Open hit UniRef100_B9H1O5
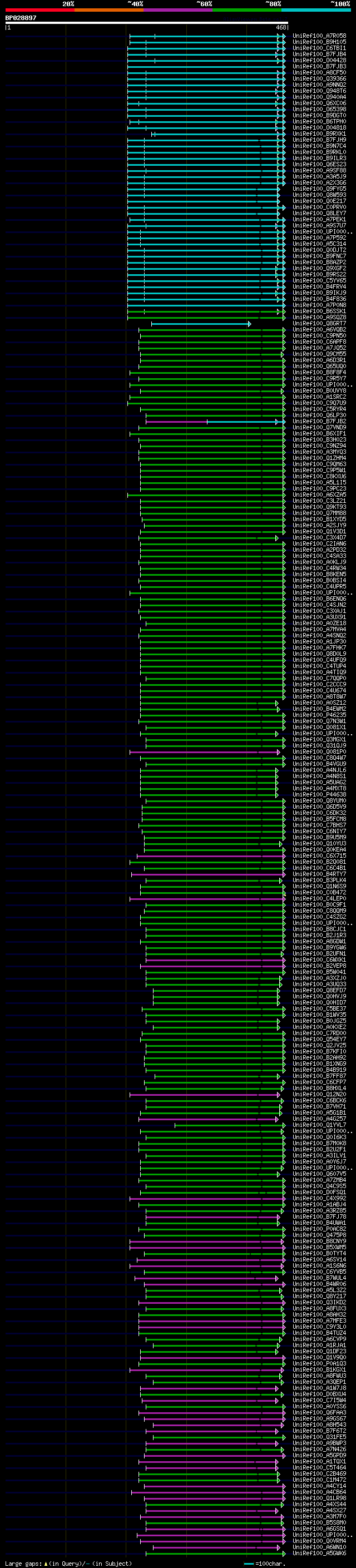The image size is (356, 1568). click(x=319, y=42)
